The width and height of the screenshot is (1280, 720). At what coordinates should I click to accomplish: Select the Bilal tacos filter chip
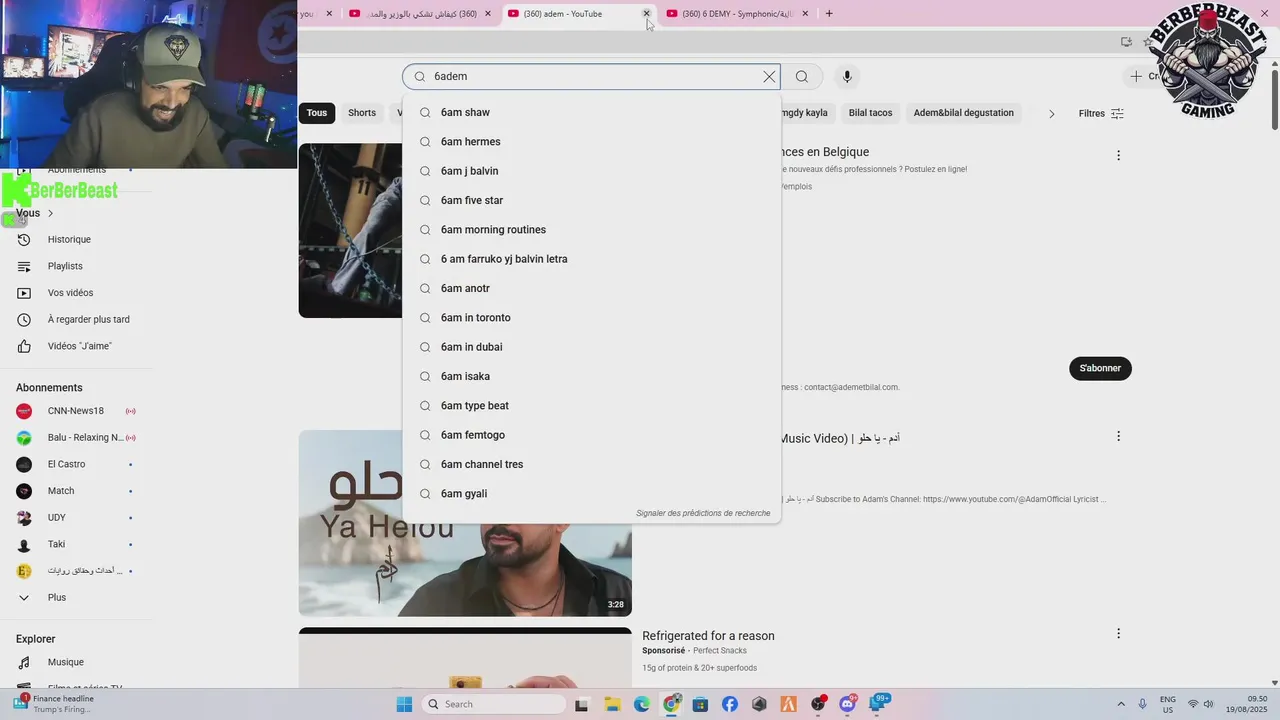(870, 113)
